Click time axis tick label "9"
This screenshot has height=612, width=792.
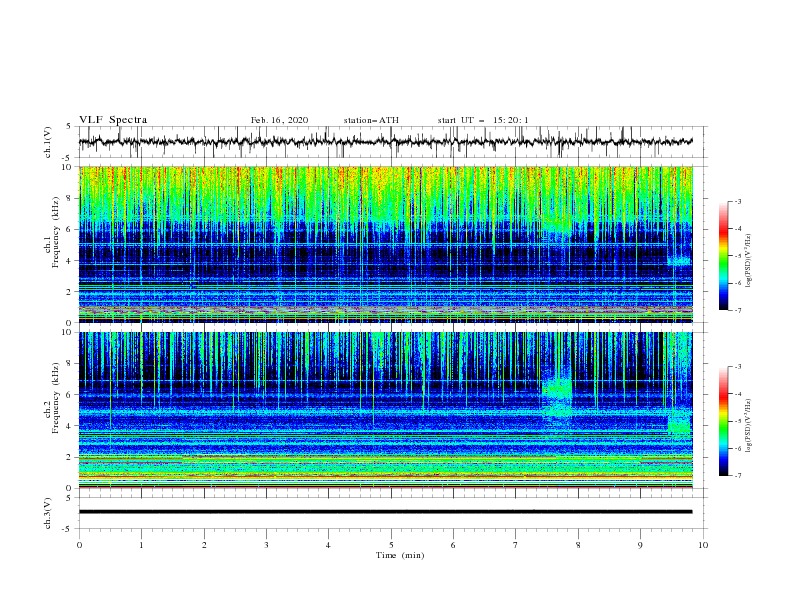(x=640, y=545)
